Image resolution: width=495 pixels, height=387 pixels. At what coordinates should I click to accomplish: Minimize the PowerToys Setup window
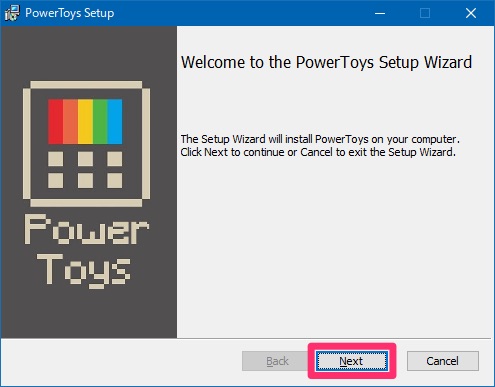pos(380,13)
